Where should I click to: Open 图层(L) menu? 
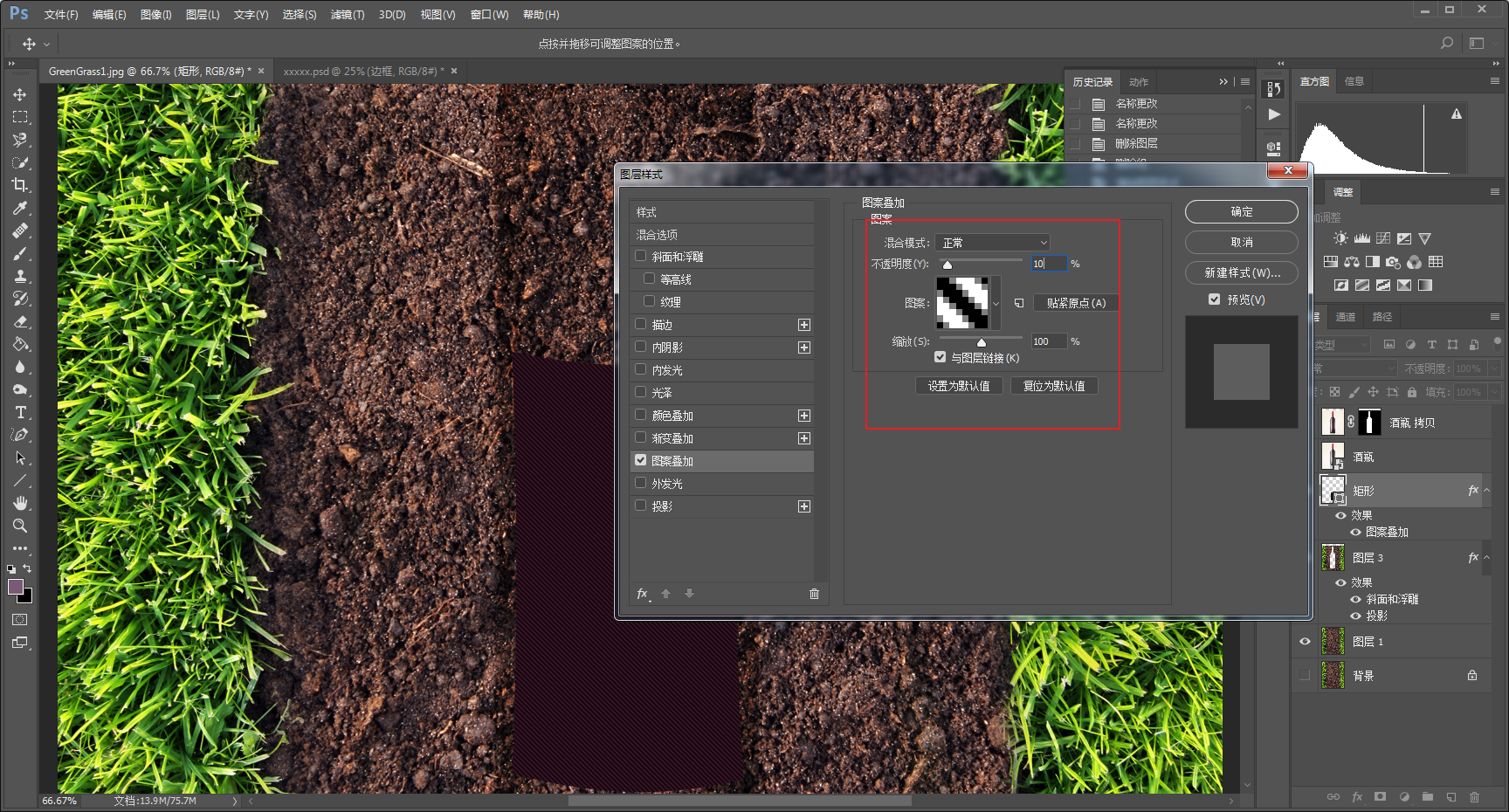[203, 15]
